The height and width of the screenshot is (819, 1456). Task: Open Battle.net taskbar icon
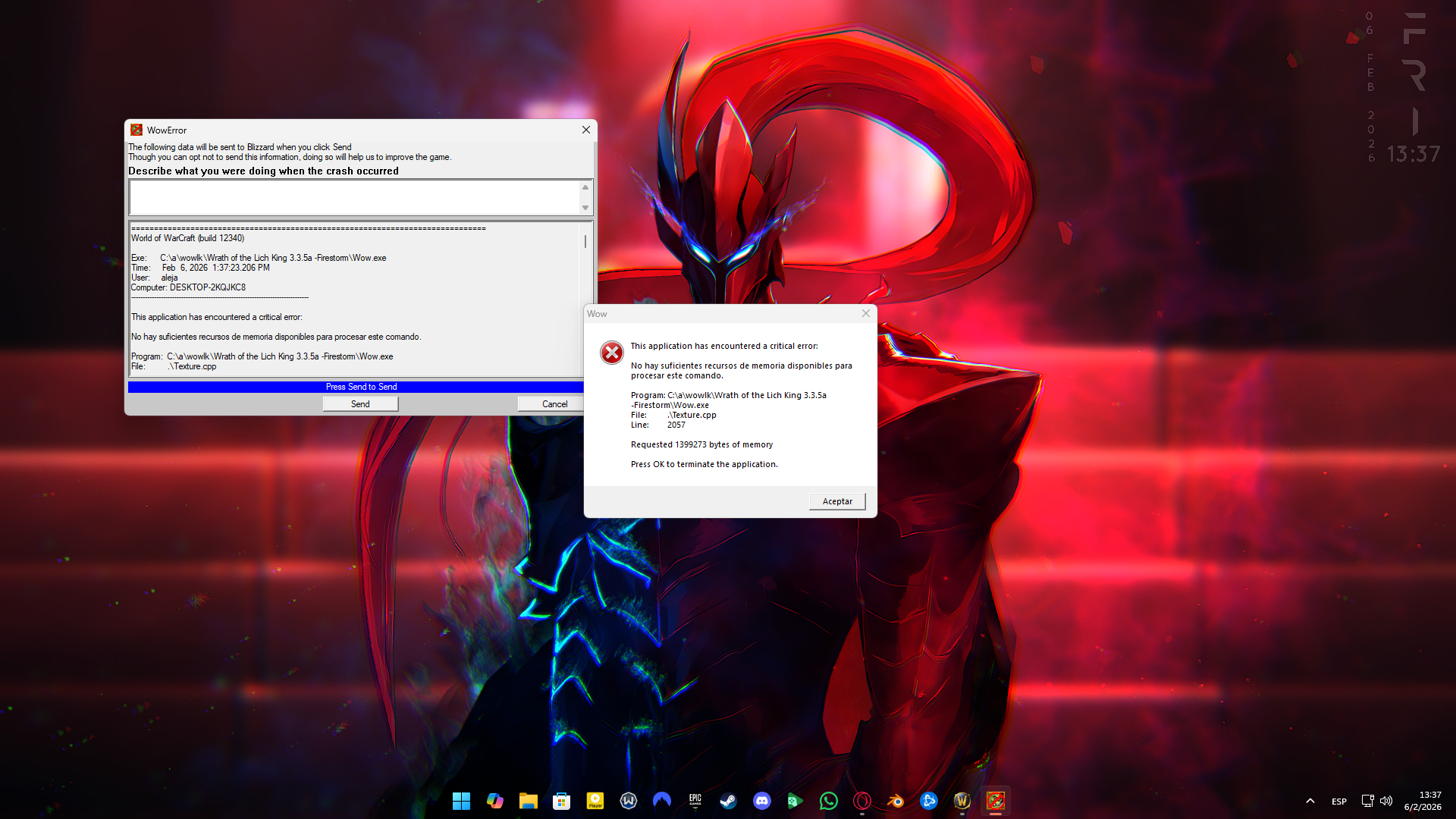(x=928, y=801)
